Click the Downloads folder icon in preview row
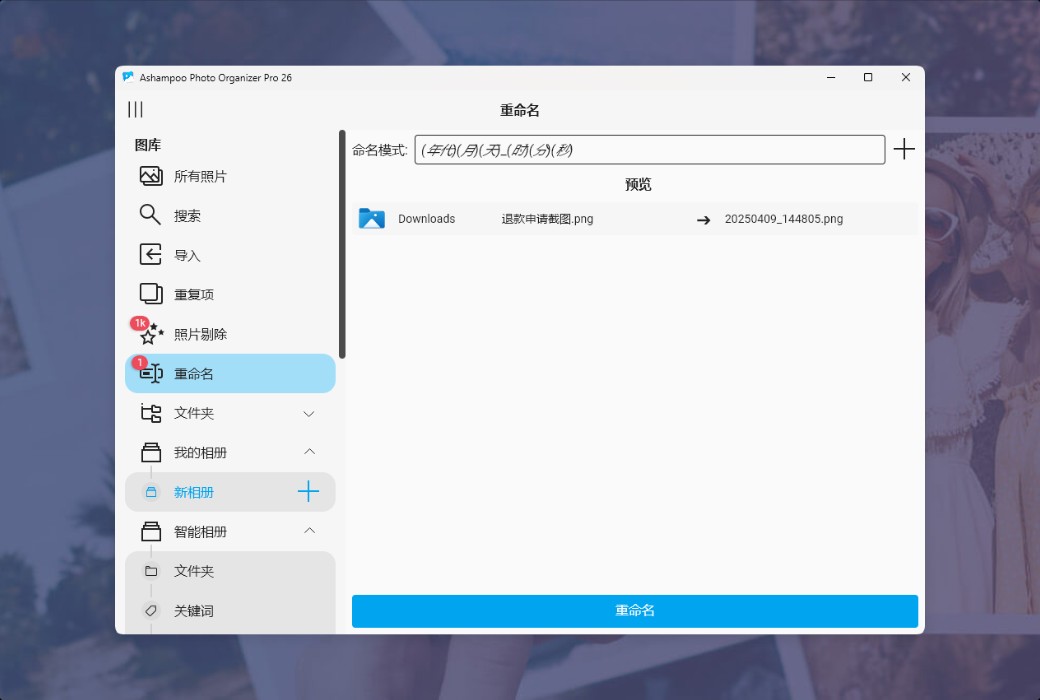 click(371, 218)
